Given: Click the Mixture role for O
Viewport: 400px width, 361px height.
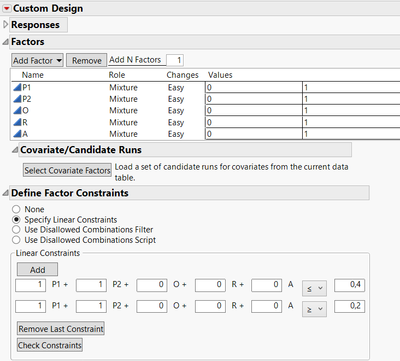Looking at the screenshot, I should point(123,111).
